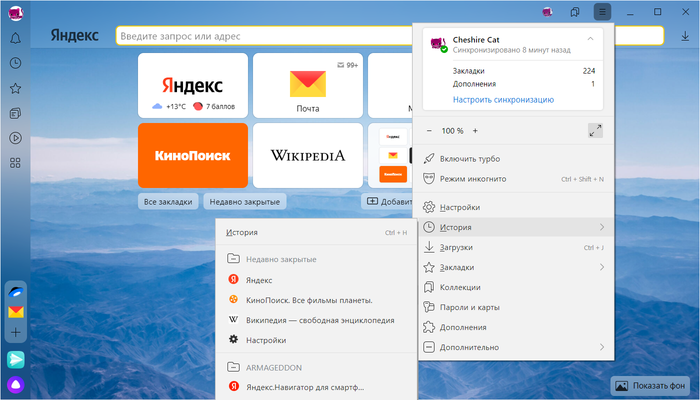Expand История submenu arrow
Image resolution: width=700 pixels, height=400 pixels.
click(x=602, y=227)
